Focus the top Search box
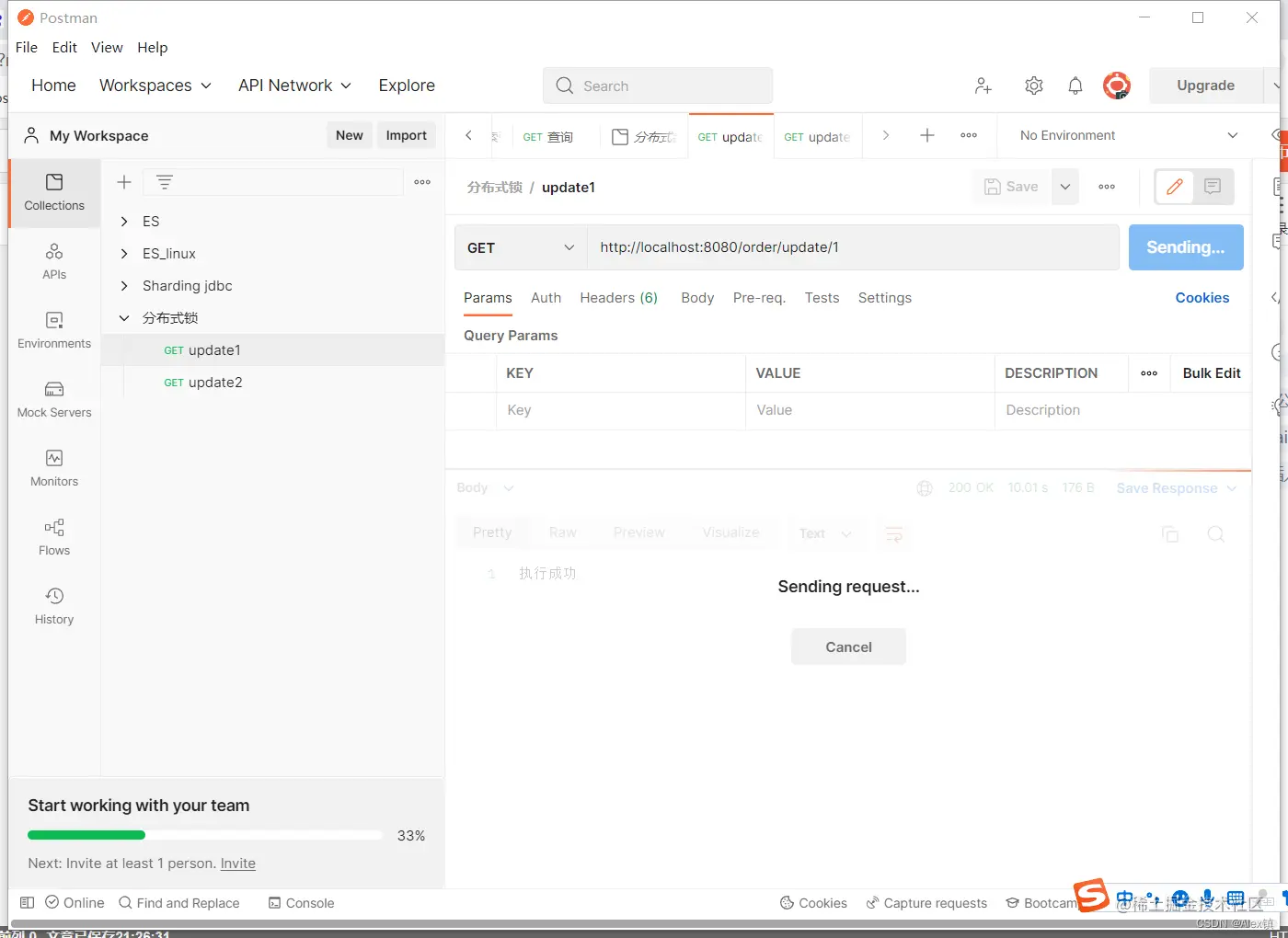The image size is (1288, 938). [x=658, y=86]
